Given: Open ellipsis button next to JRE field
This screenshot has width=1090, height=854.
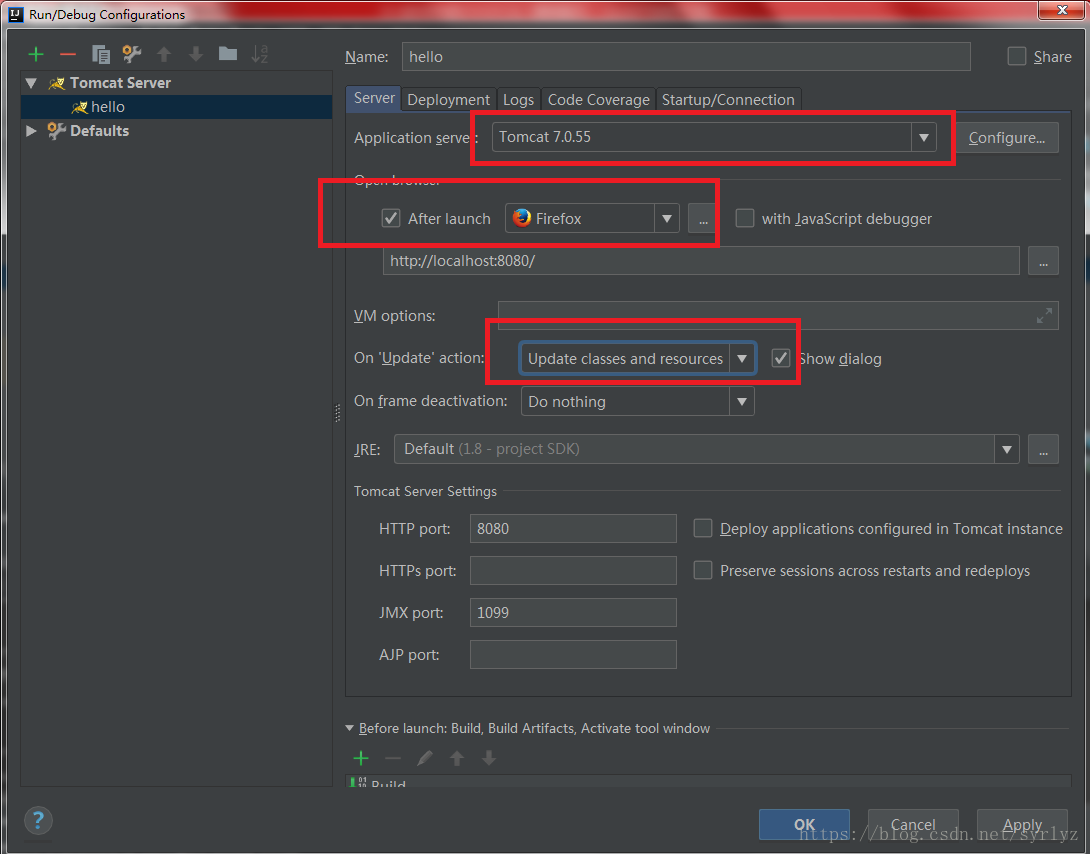Looking at the screenshot, I should [1043, 450].
